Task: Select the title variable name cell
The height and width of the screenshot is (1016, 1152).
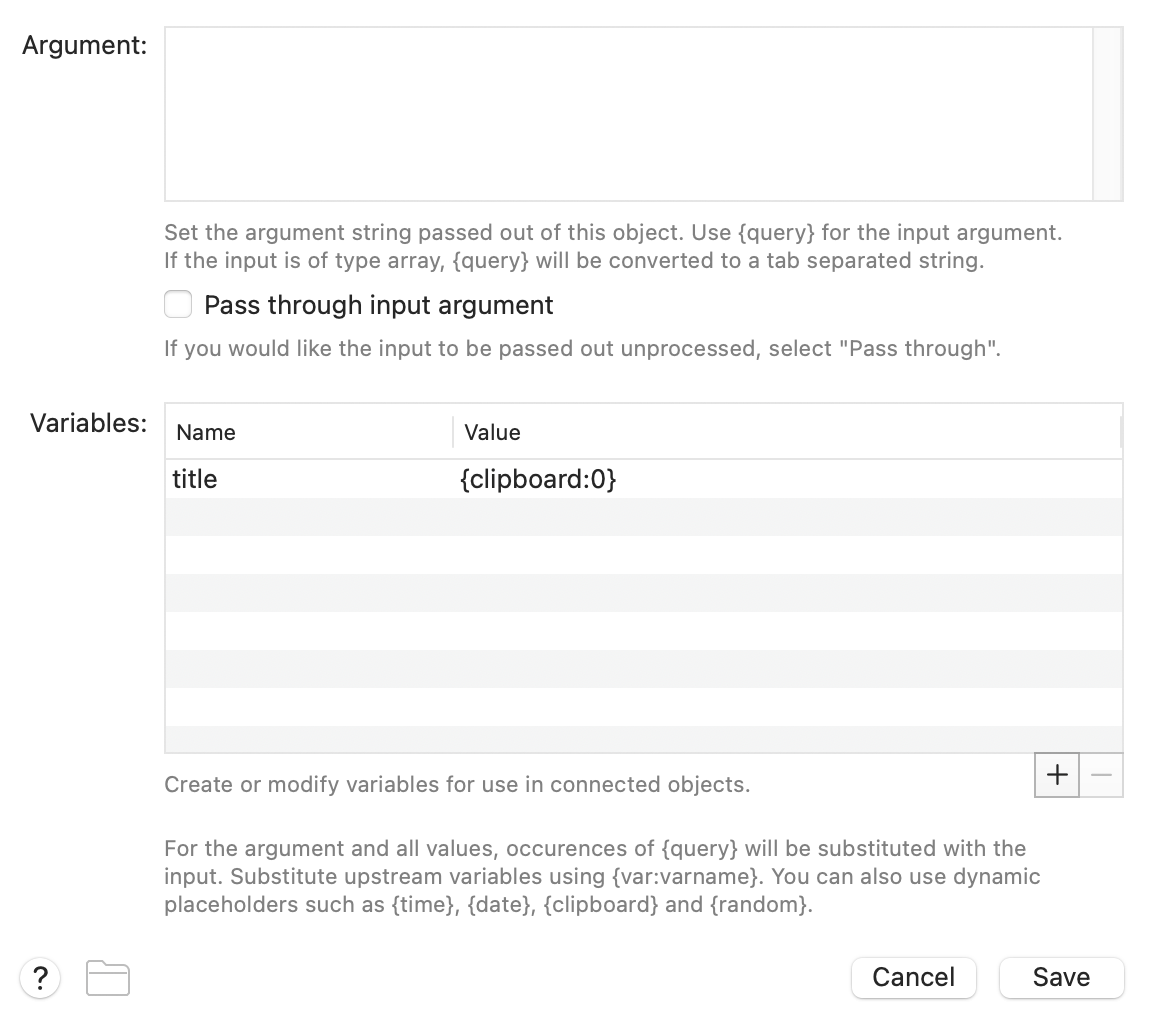Action: 195,479
